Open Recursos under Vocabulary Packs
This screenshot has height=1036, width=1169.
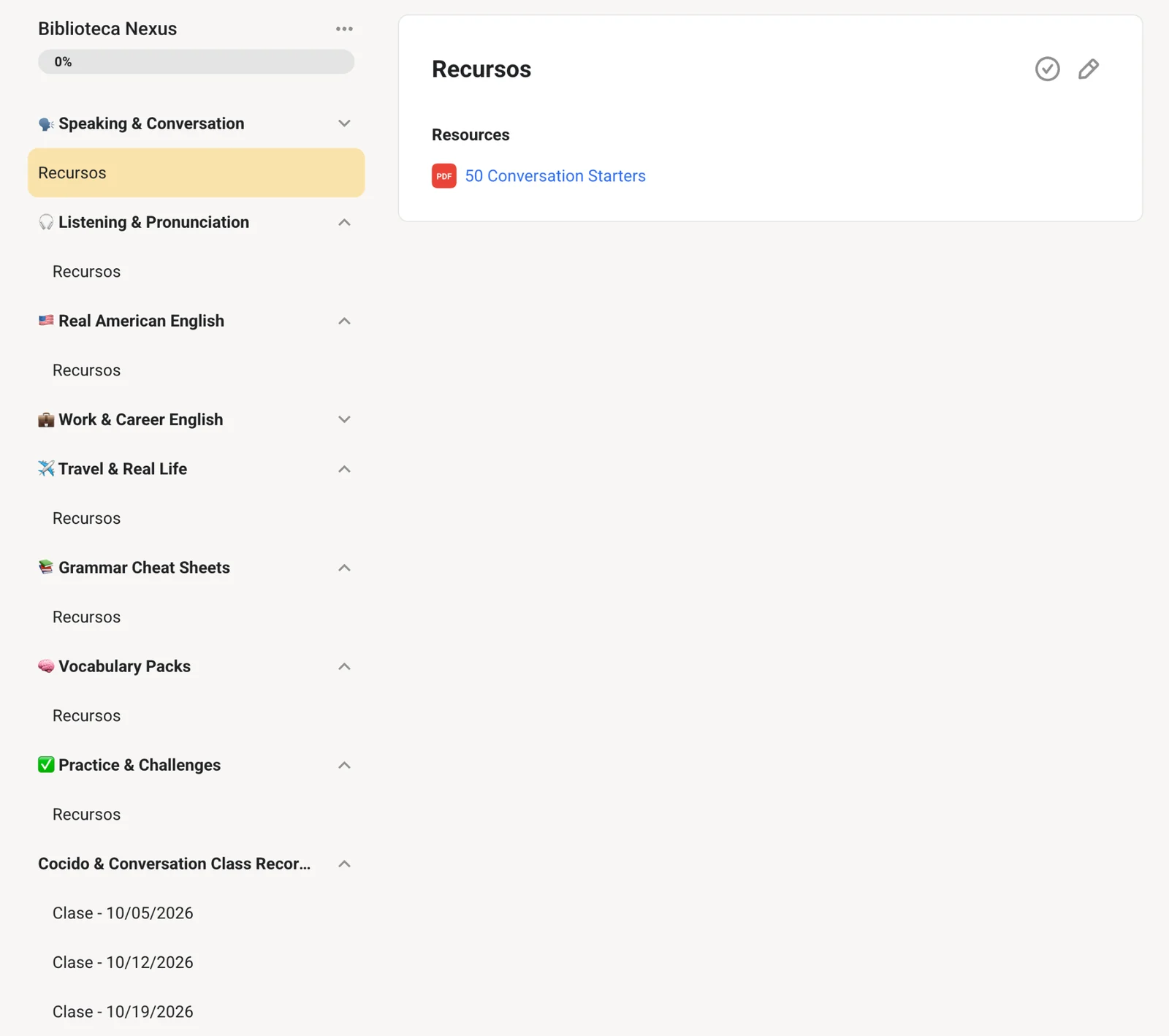tap(86, 716)
